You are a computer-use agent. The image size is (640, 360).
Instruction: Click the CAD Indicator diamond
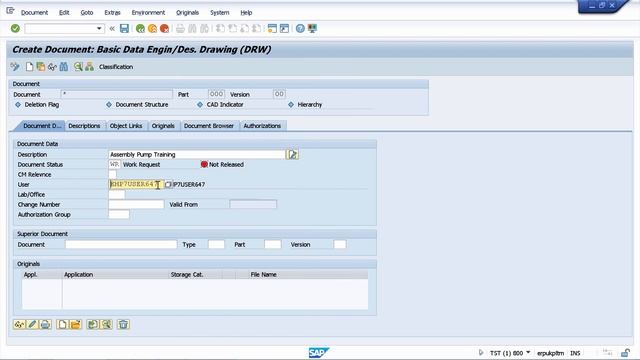tap(200, 104)
